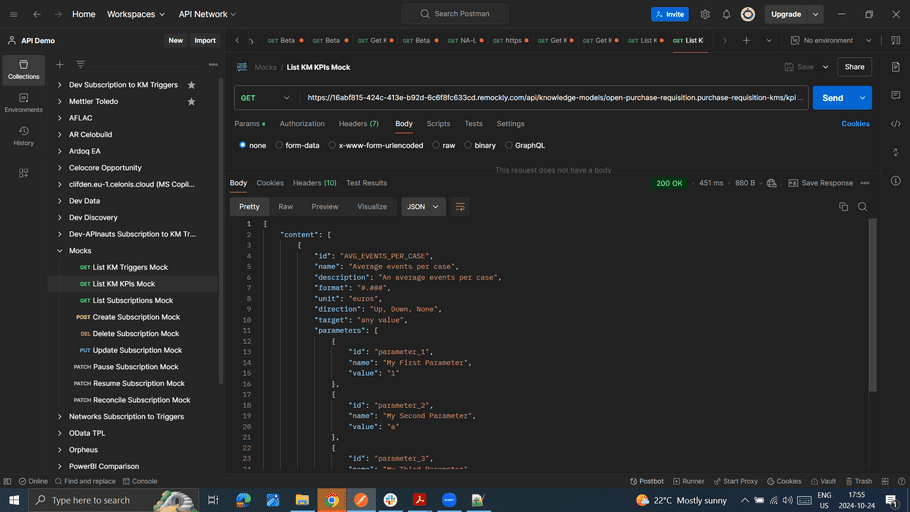
Task: Search within the response body
Action: pyautogui.click(x=862, y=206)
